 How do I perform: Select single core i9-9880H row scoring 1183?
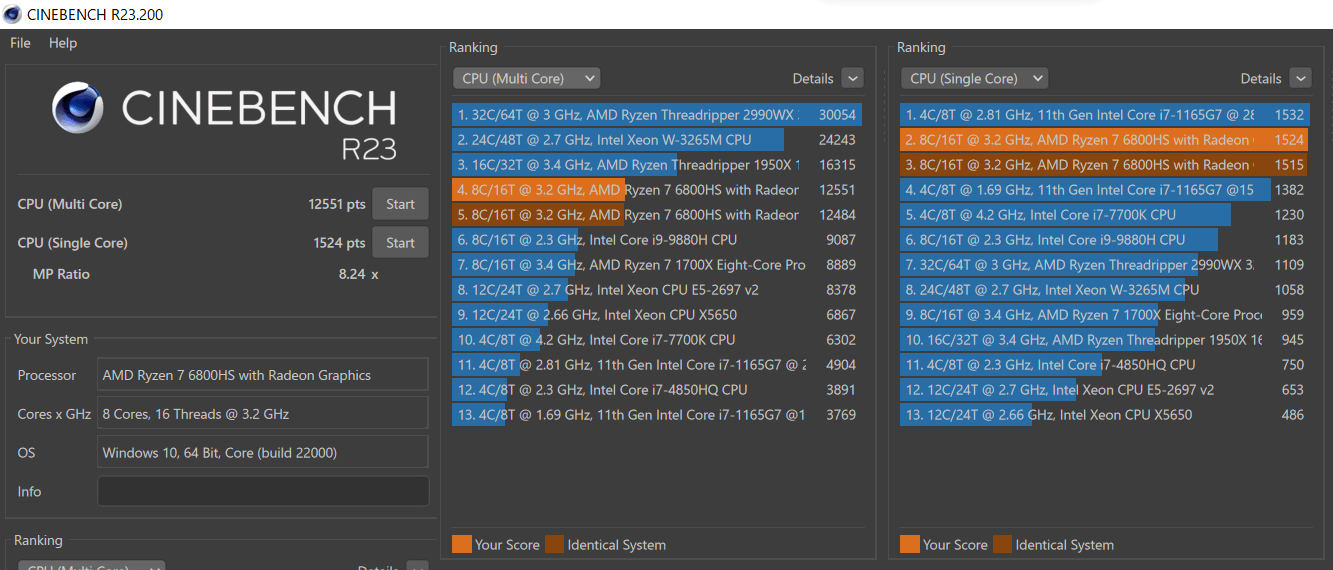(x=1105, y=240)
